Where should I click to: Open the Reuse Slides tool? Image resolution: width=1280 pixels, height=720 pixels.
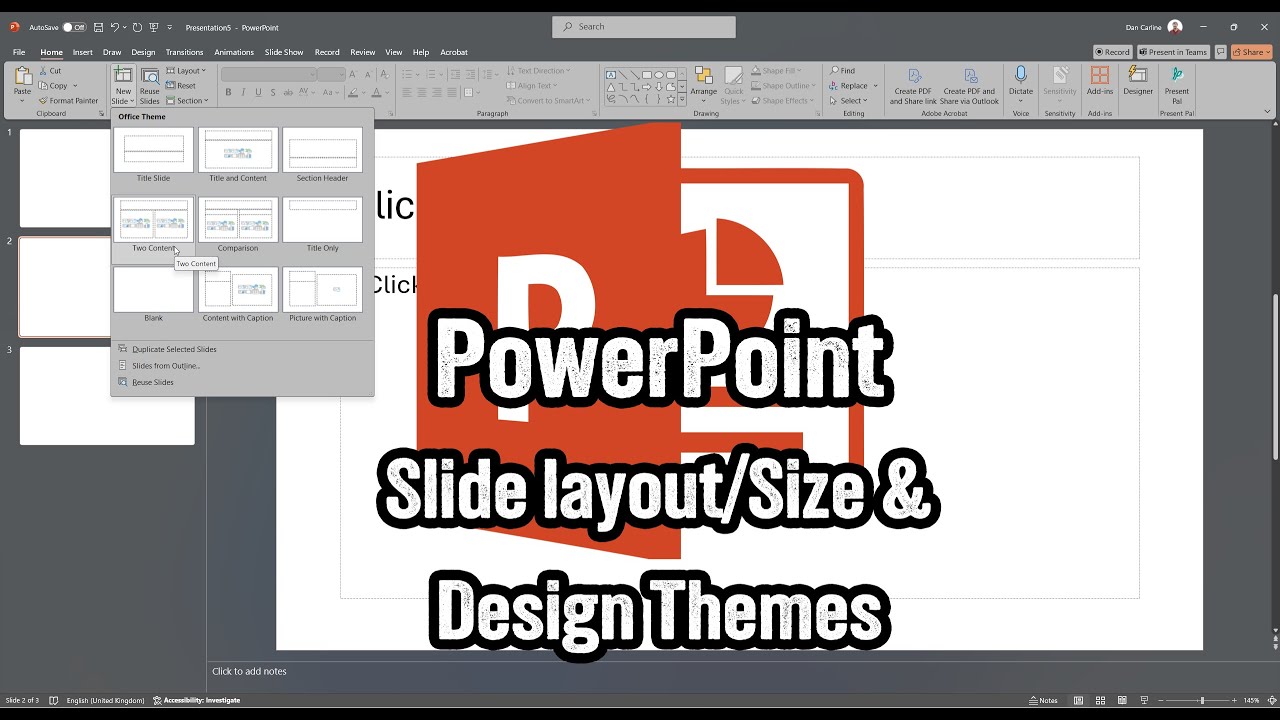coord(150,86)
